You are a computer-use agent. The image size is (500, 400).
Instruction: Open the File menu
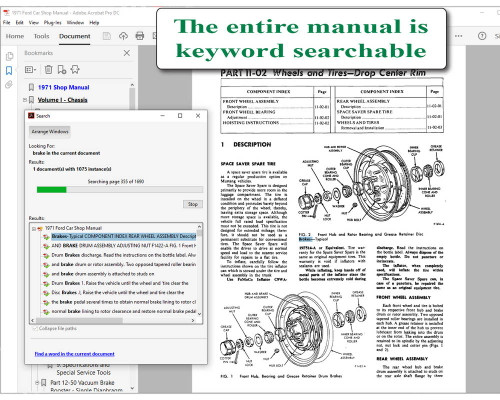click(7, 23)
